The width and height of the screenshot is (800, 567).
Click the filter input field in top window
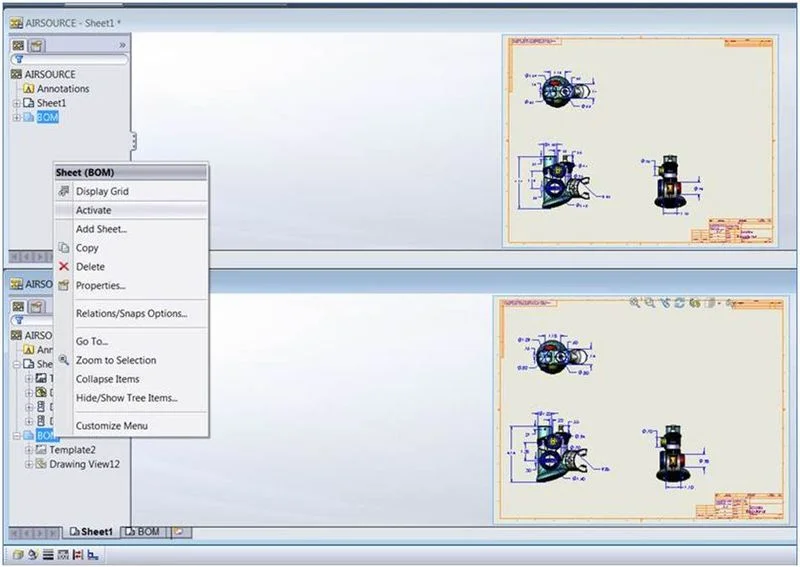pyautogui.click(x=69, y=60)
